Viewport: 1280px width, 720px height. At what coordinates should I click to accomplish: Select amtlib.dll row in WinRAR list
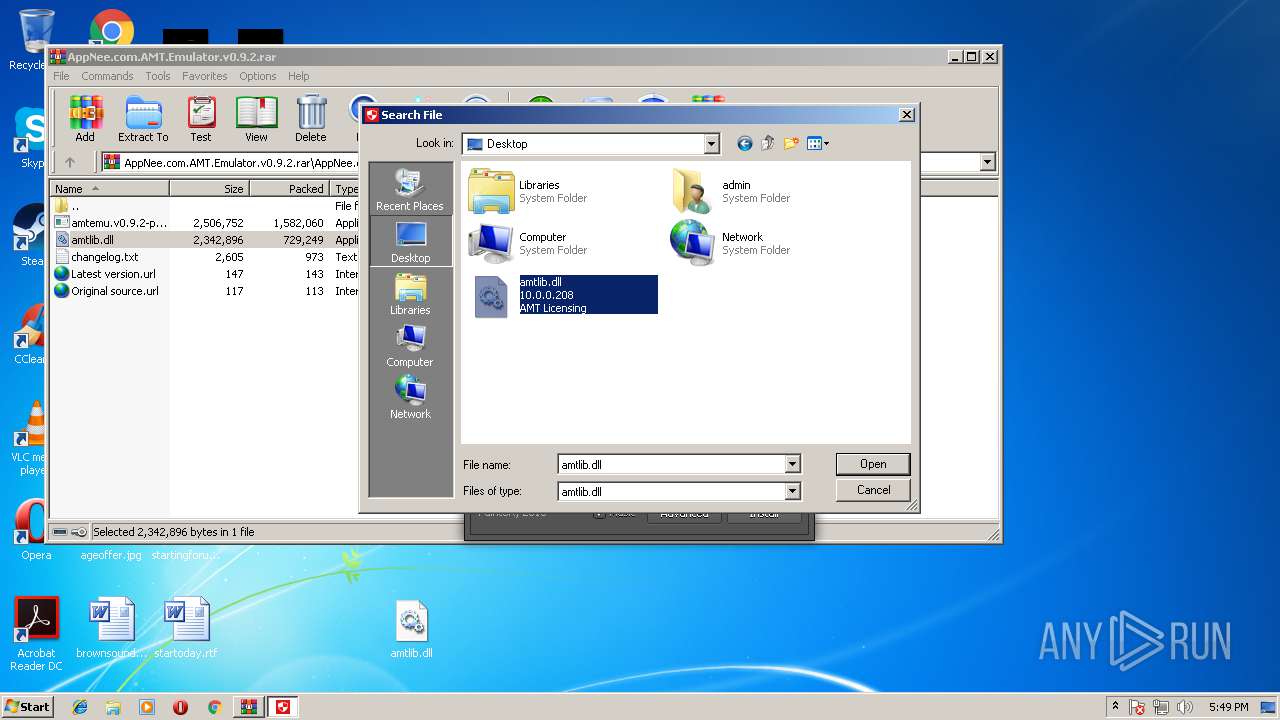[x=205, y=240]
